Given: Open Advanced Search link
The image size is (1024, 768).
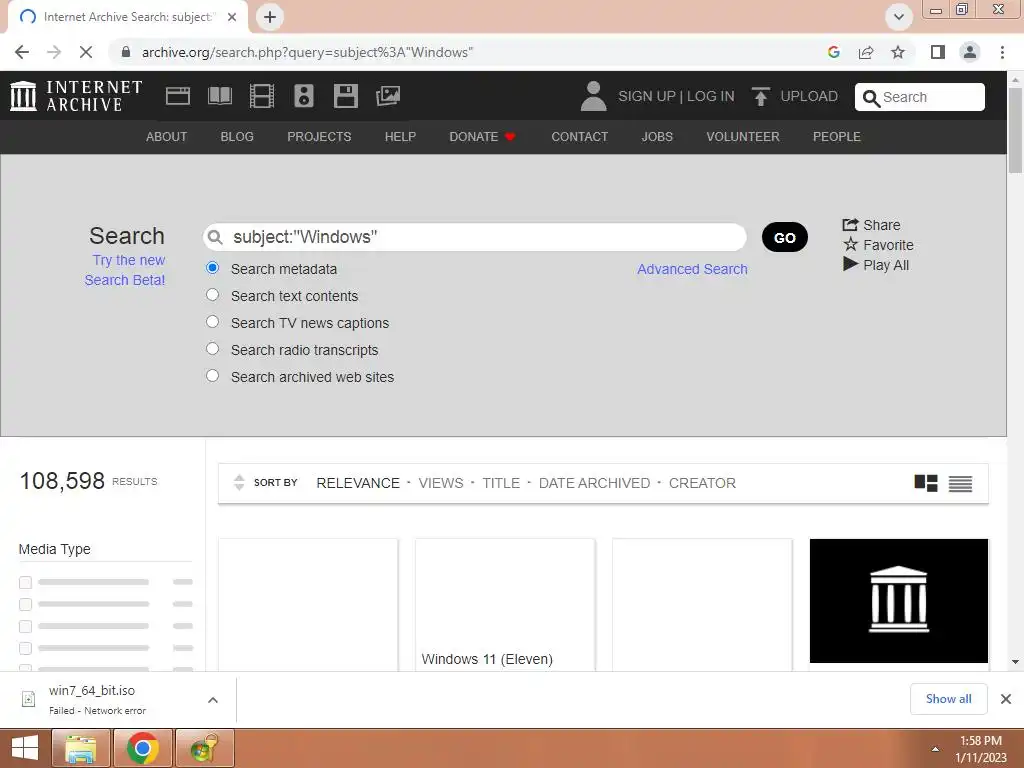Looking at the screenshot, I should pyautogui.click(x=692, y=269).
